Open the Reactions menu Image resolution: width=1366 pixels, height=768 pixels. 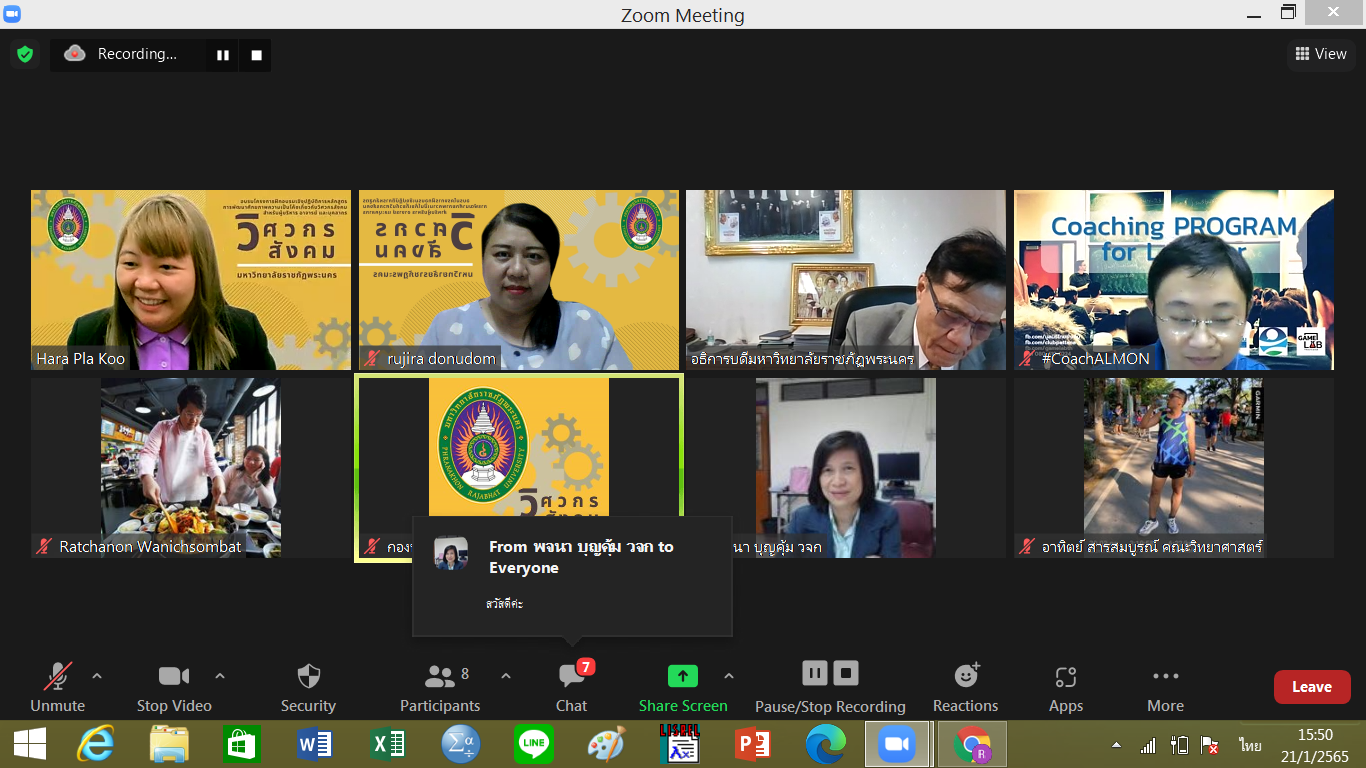(x=966, y=688)
